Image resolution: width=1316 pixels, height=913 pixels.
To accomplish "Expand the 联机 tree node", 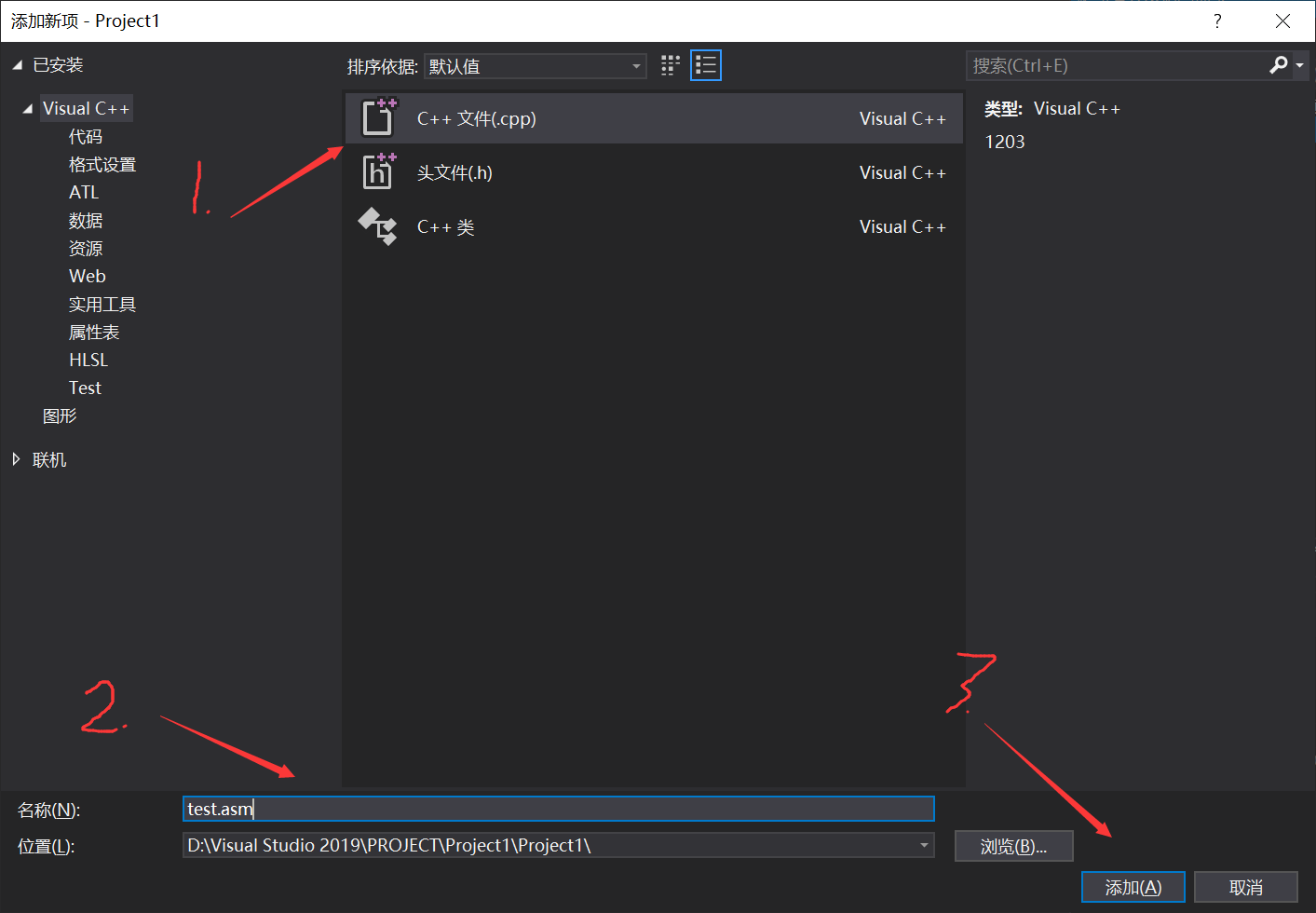I will [15, 458].
